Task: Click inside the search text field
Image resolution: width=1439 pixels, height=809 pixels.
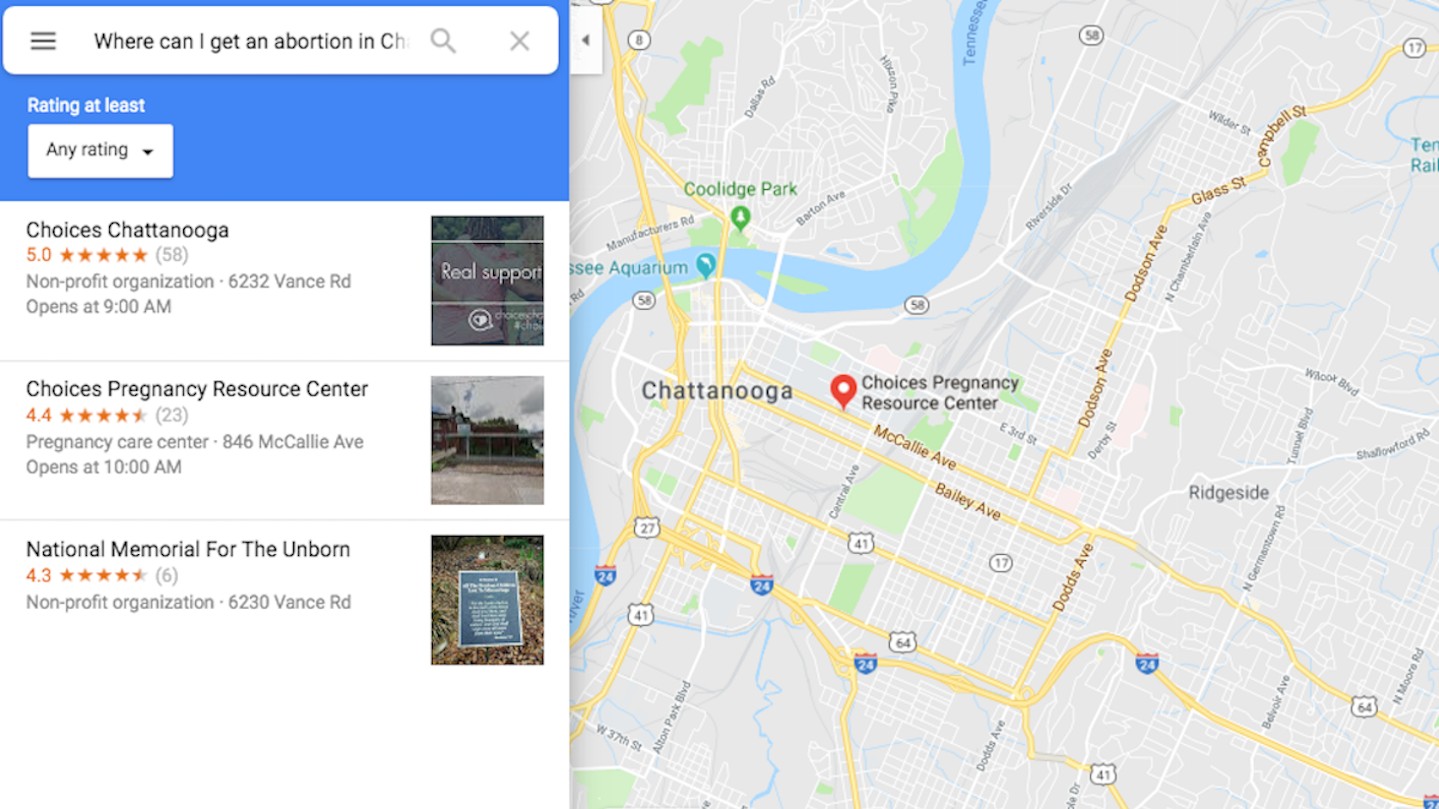Action: 250,41
